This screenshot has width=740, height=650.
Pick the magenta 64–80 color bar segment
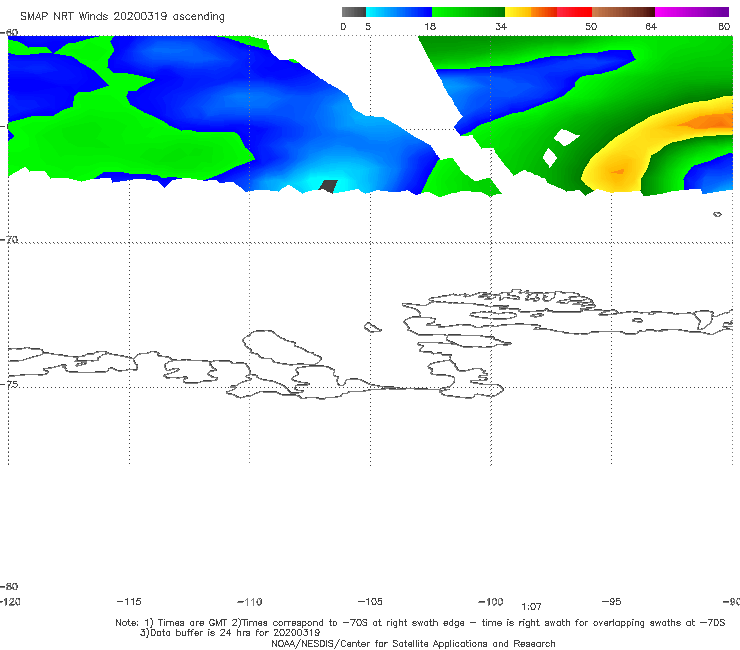point(691,12)
